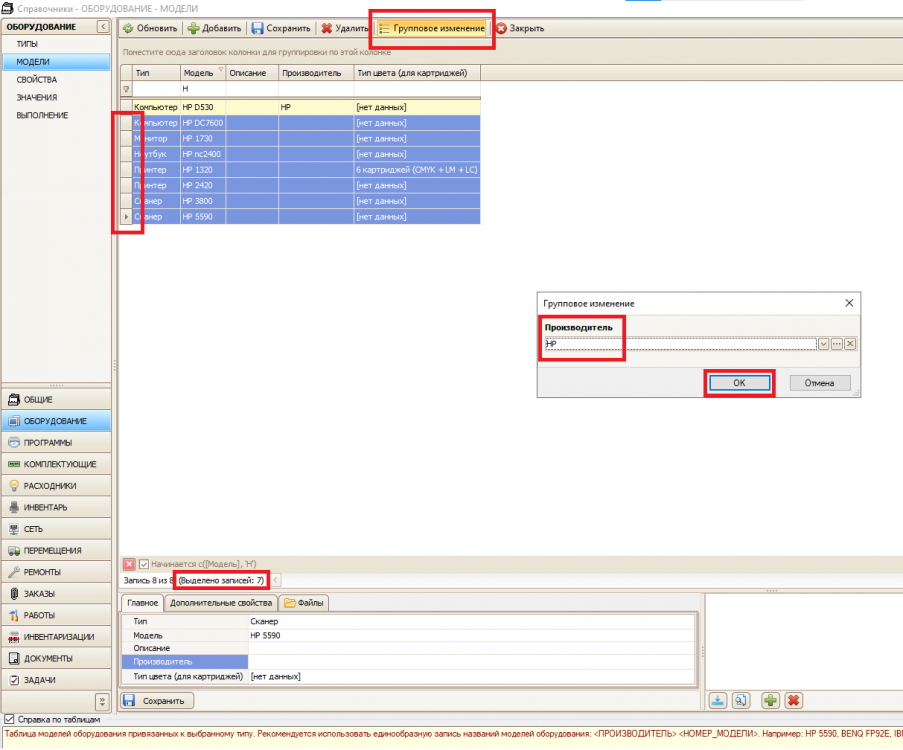
Task: Disable the Начинается с Модель filter checkbox
Action: (144, 564)
